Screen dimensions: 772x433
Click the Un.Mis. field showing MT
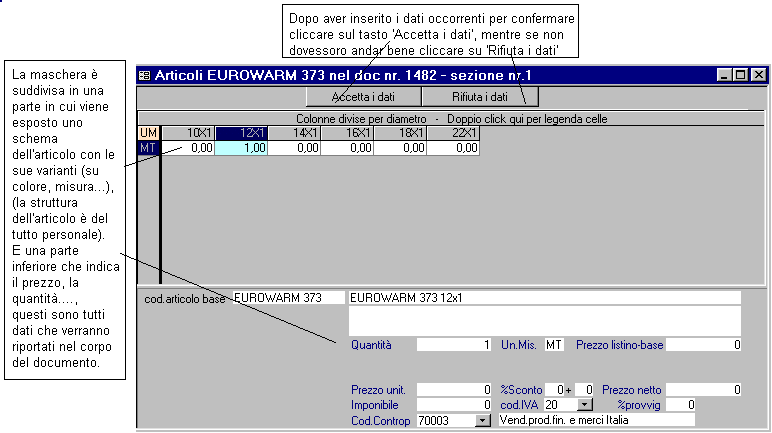pyautogui.click(x=554, y=345)
